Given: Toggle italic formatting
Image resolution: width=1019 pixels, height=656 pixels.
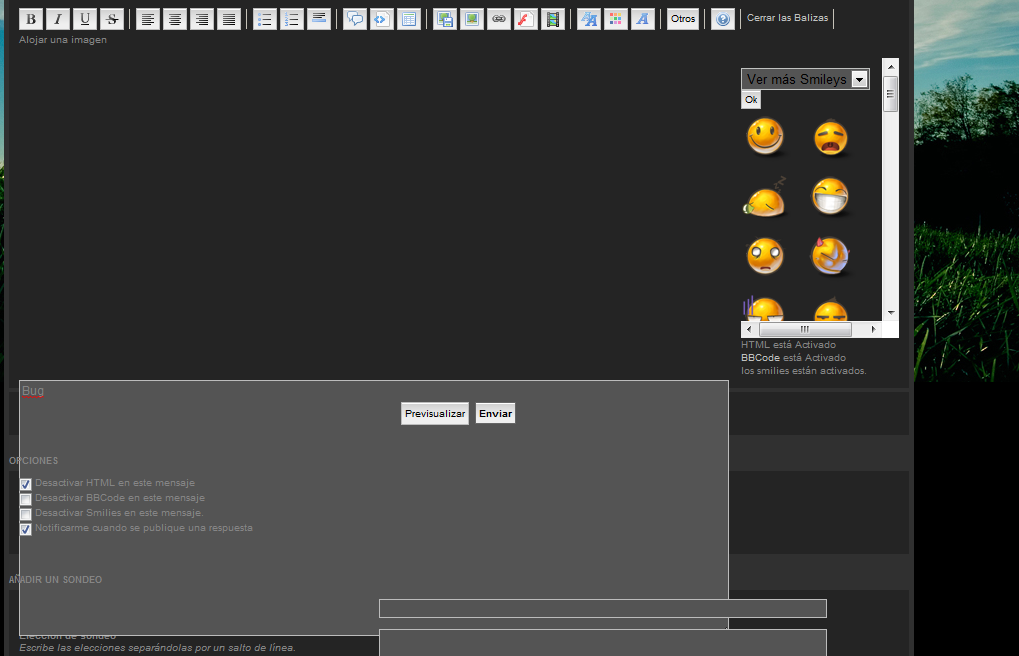Looking at the screenshot, I should coord(58,19).
